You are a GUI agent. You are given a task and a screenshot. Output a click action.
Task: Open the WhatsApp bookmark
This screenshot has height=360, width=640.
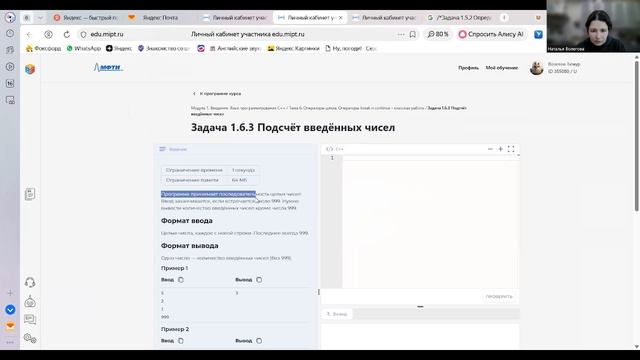pyautogui.click(x=84, y=48)
